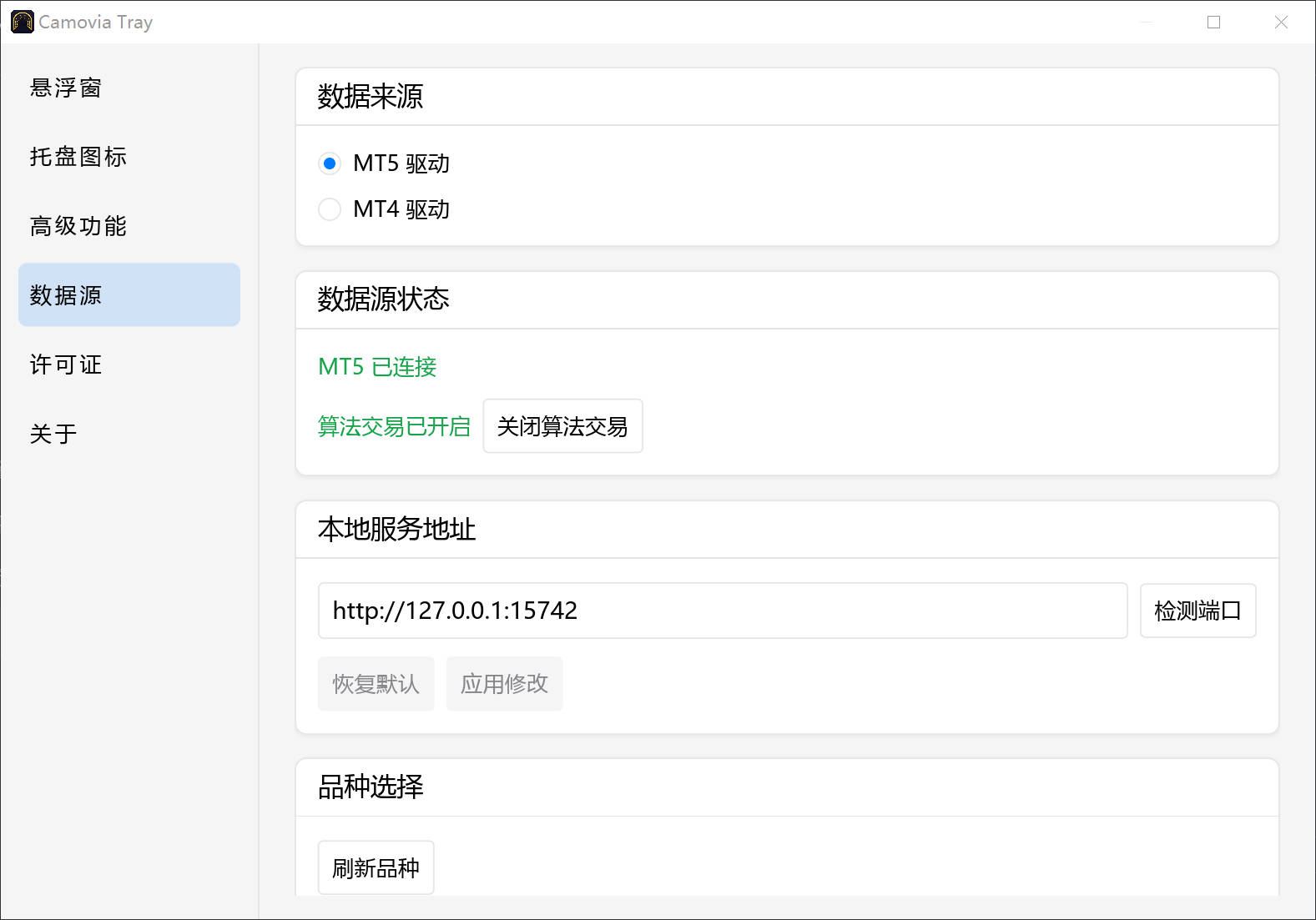1316x920 pixels.
Task: Focus the local service address field
Action: (x=723, y=611)
